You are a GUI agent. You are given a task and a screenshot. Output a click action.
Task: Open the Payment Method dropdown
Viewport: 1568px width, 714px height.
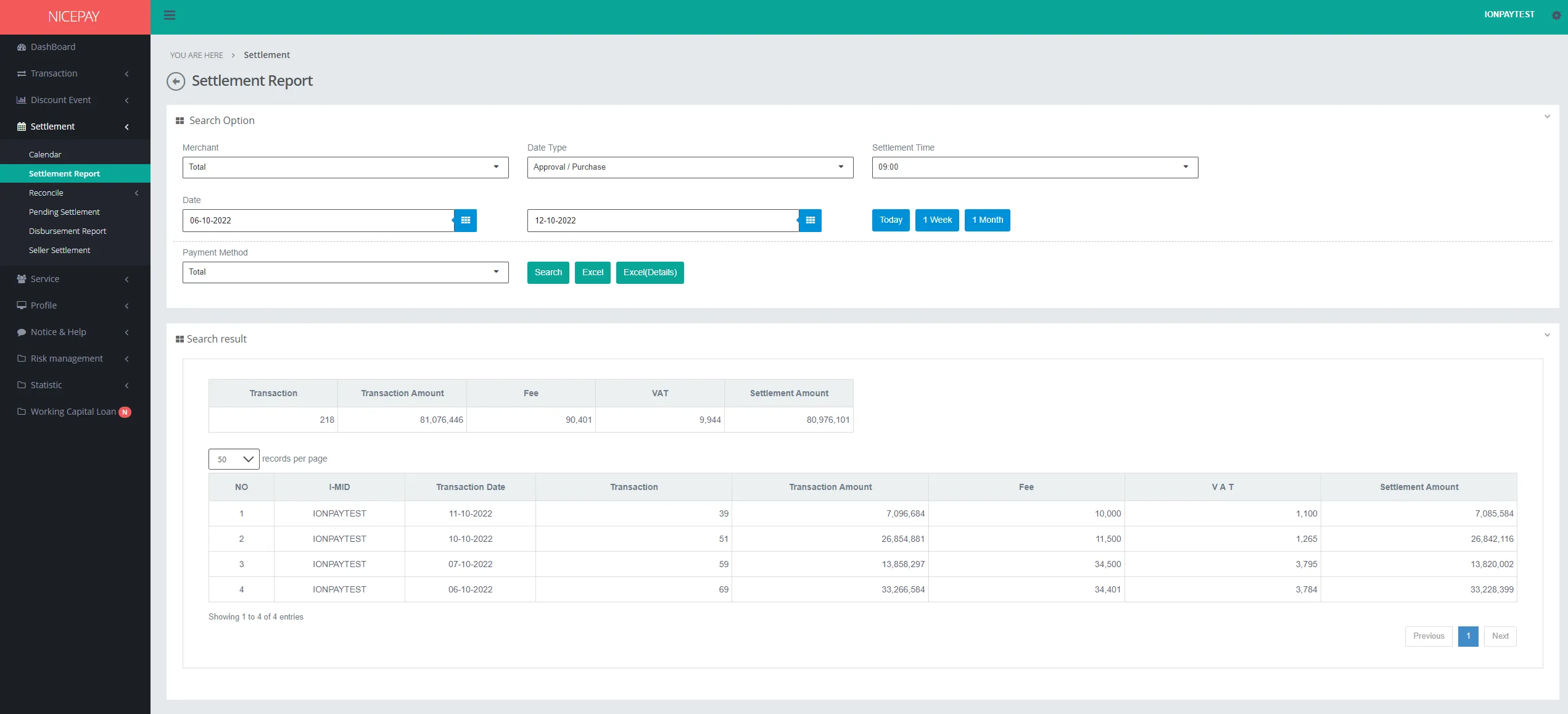[x=345, y=272]
